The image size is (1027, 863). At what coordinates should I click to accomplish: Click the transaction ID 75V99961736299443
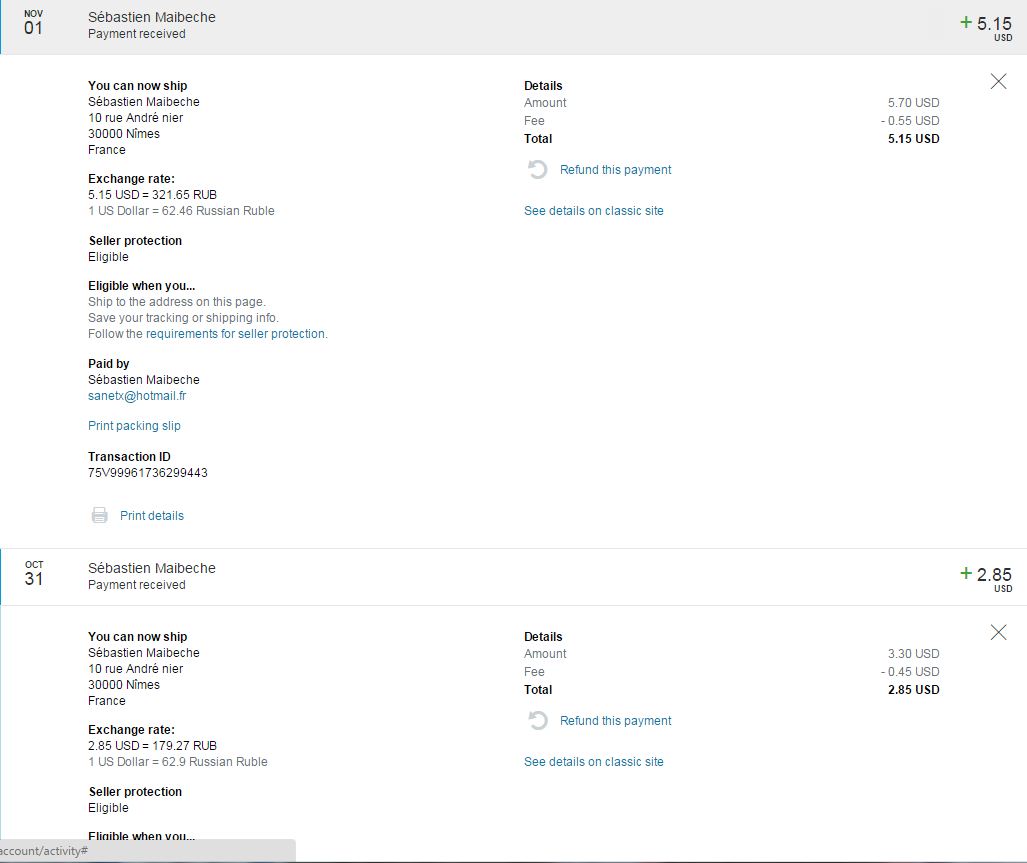[148, 473]
